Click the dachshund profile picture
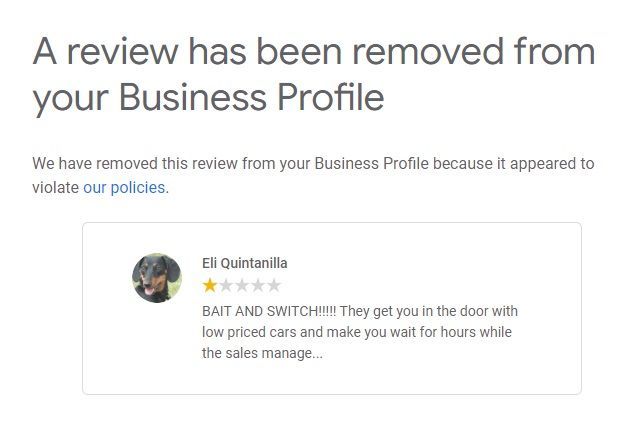619x428 pixels. coord(157,278)
